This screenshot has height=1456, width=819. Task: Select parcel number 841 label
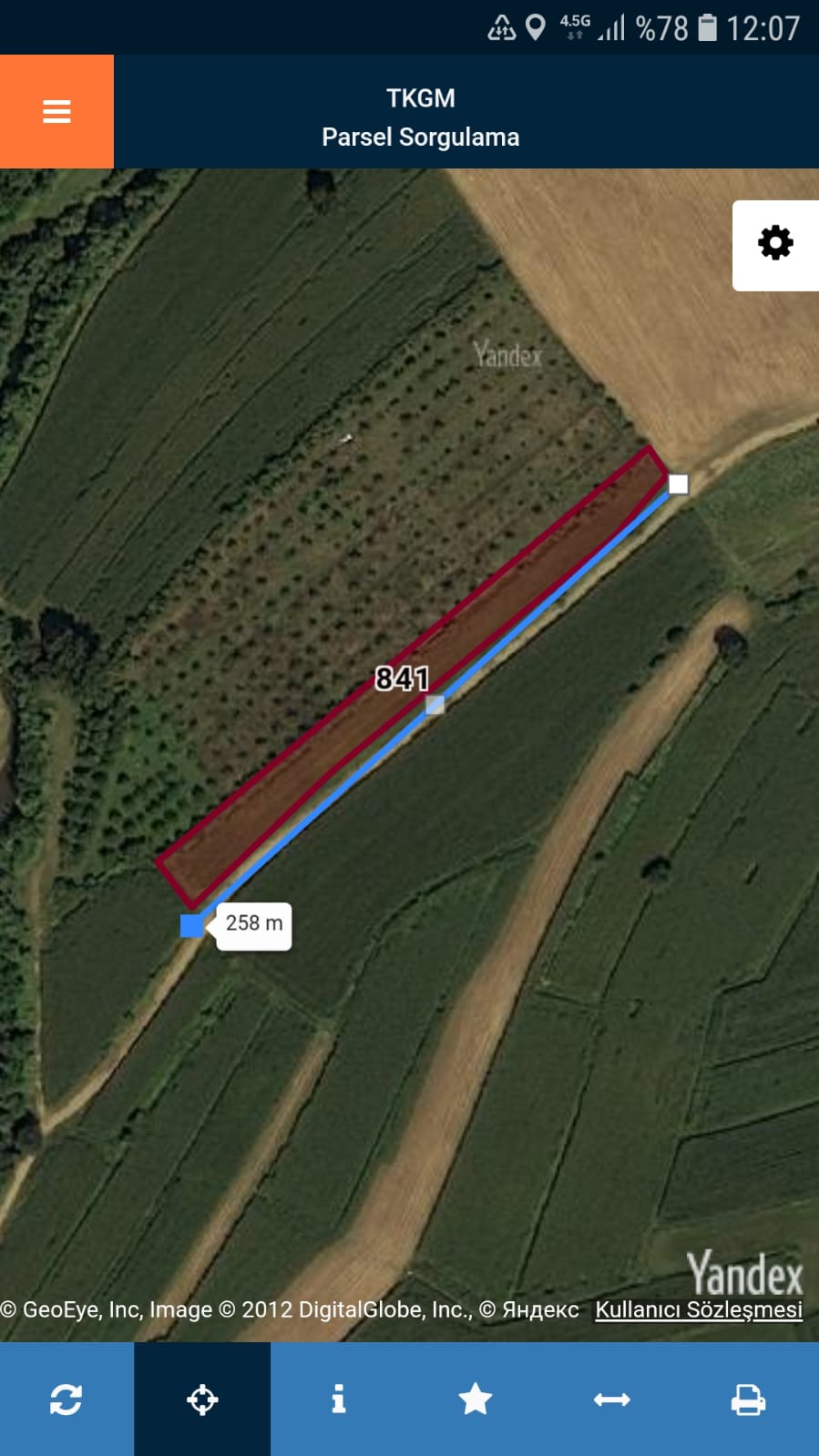[402, 678]
